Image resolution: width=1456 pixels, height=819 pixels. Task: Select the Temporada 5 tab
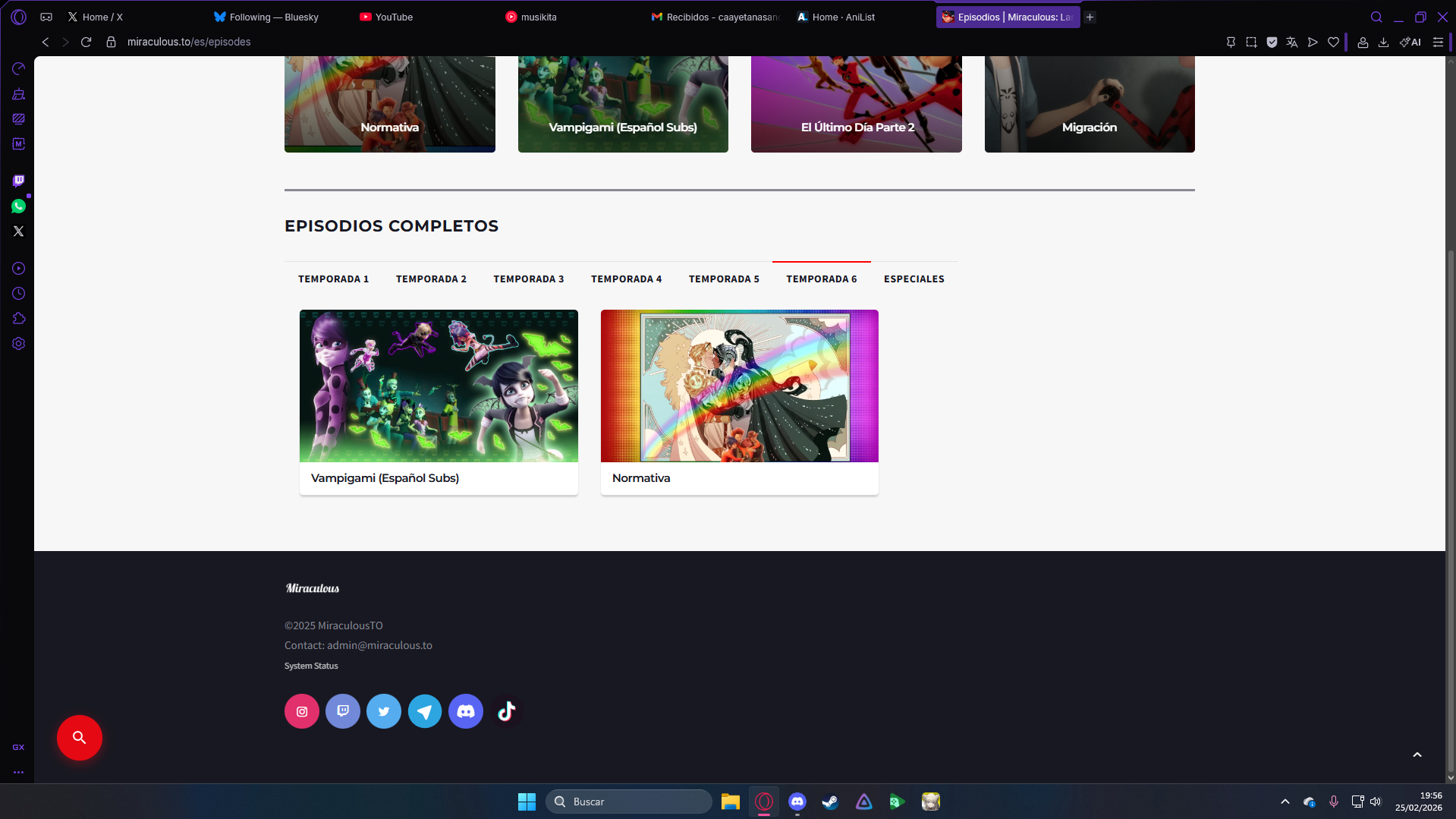pyautogui.click(x=723, y=279)
